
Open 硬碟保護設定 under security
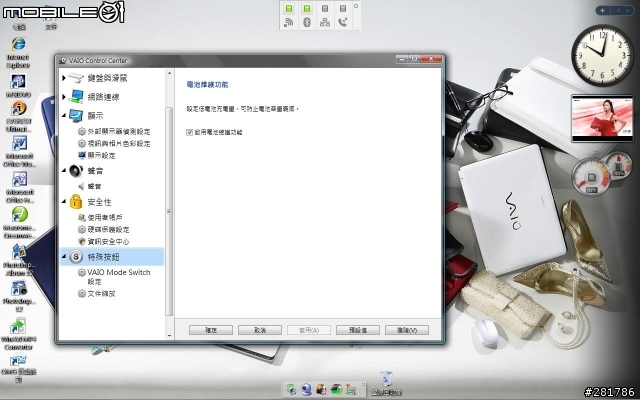pos(108,229)
